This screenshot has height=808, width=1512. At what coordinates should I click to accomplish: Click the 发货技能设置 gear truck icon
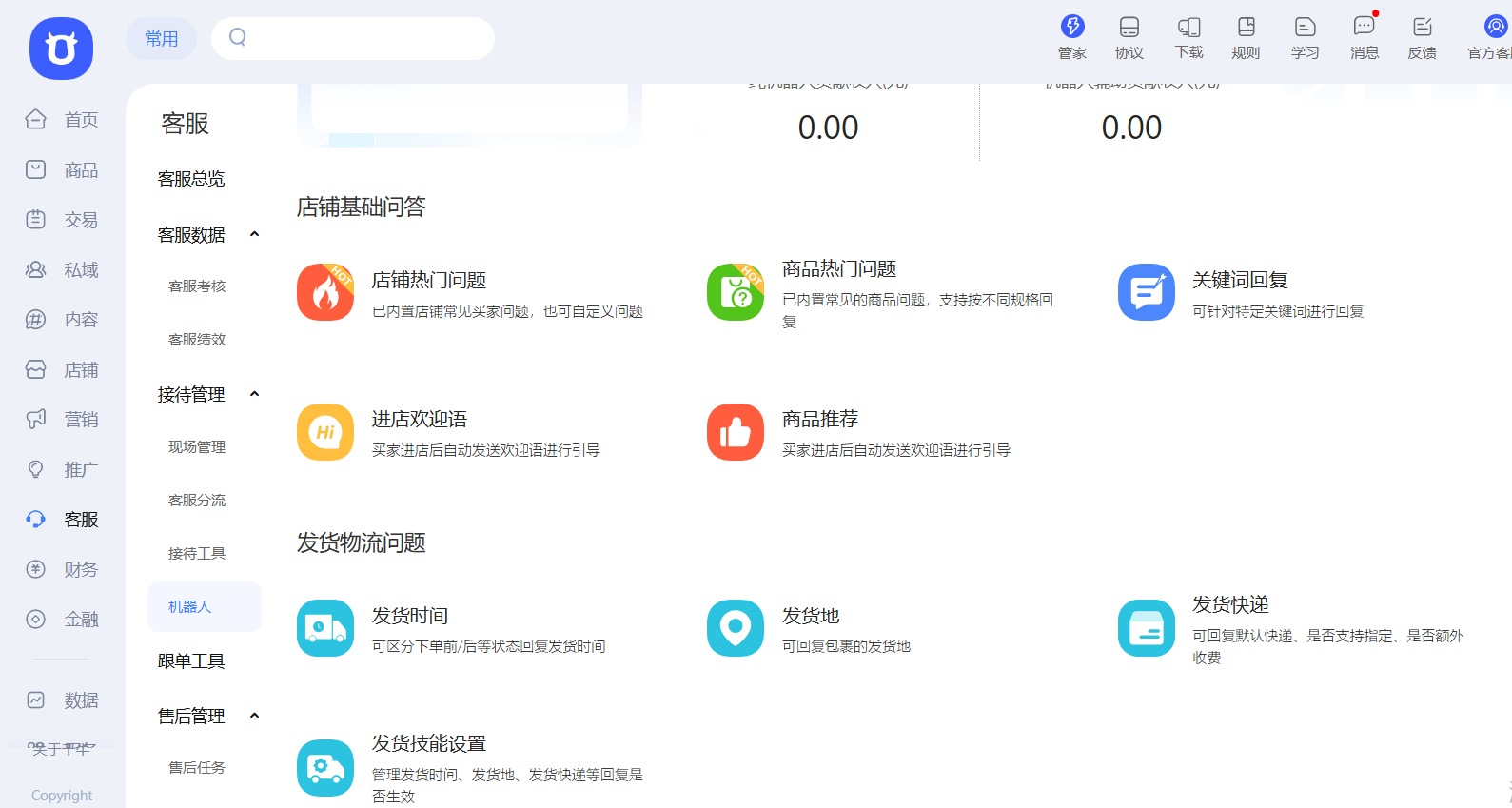point(325,768)
